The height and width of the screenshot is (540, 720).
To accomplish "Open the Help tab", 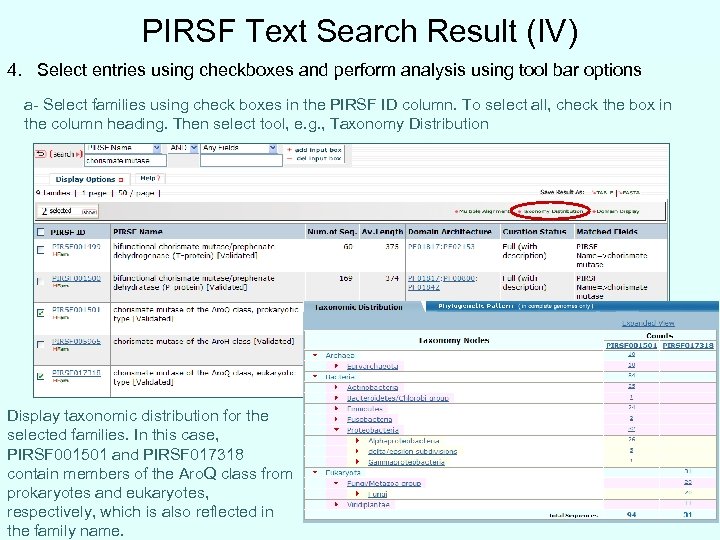I will tap(150, 178).
